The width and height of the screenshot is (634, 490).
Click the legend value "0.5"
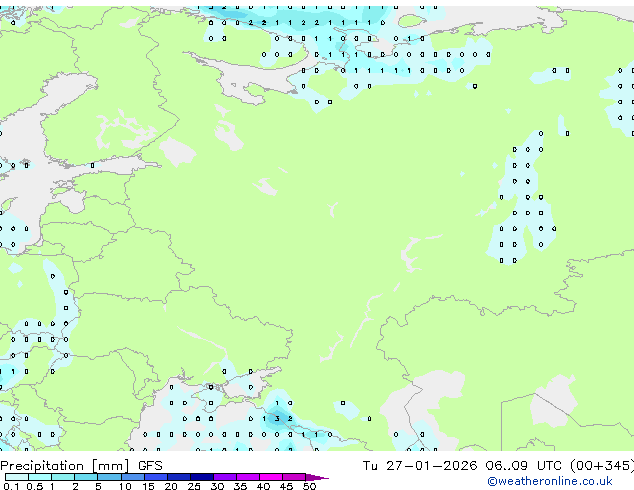pos(35,486)
